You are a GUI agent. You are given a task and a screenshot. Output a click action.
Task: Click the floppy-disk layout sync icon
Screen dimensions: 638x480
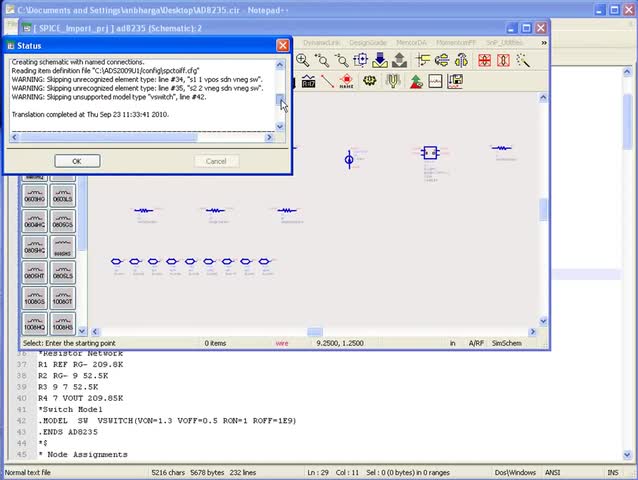(455, 81)
